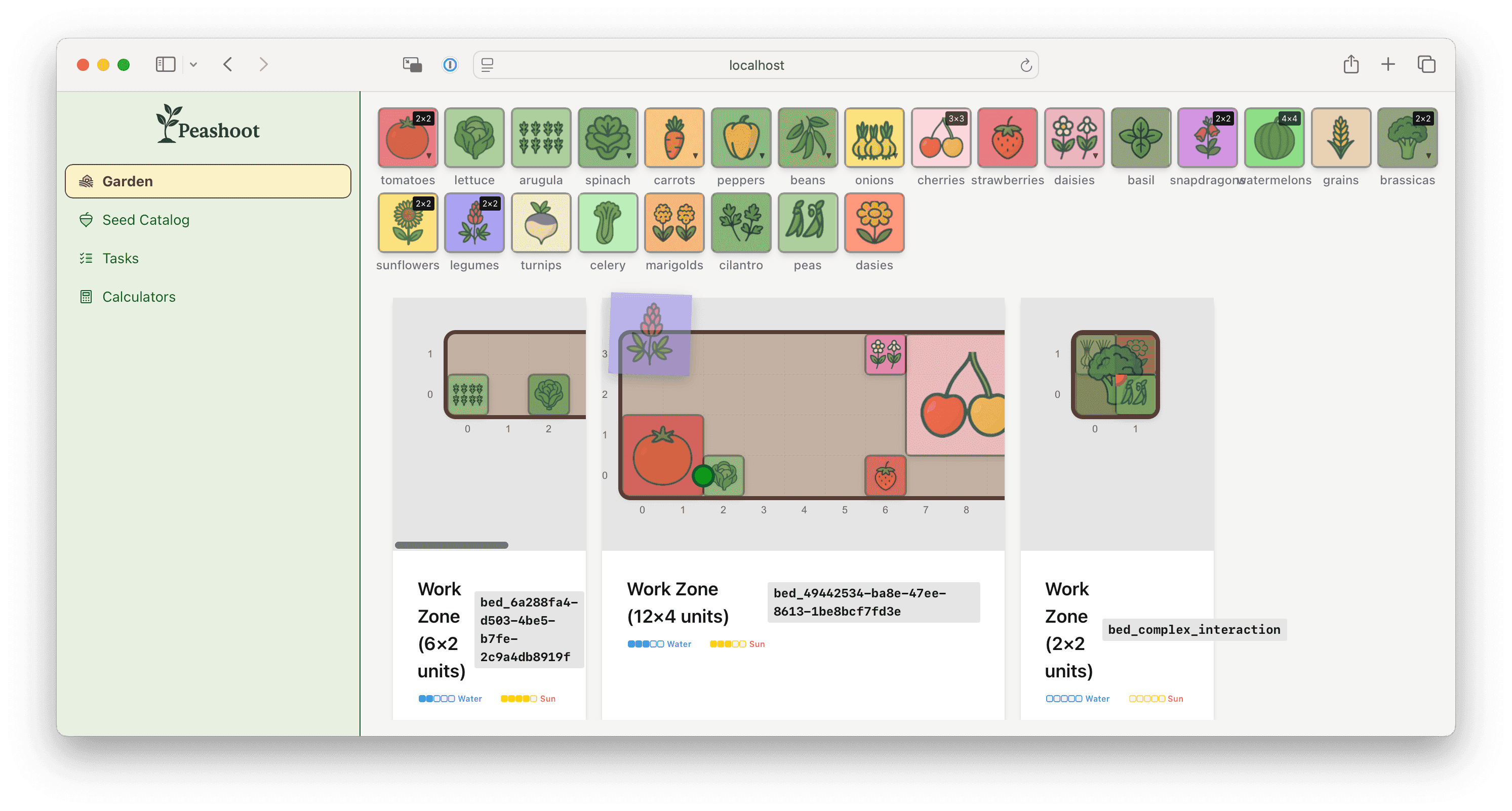
Task: Click the localhost address bar
Action: click(x=755, y=65)
